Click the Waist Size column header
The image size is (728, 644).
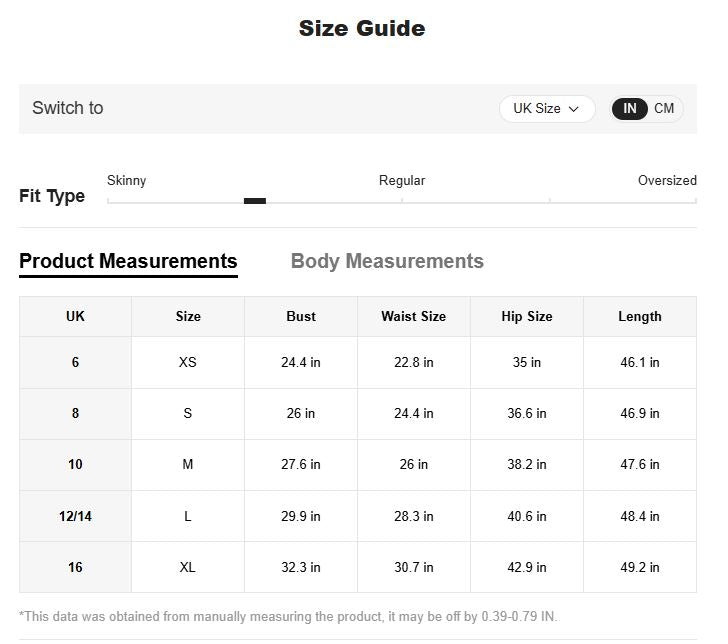[x=413, y=317]
